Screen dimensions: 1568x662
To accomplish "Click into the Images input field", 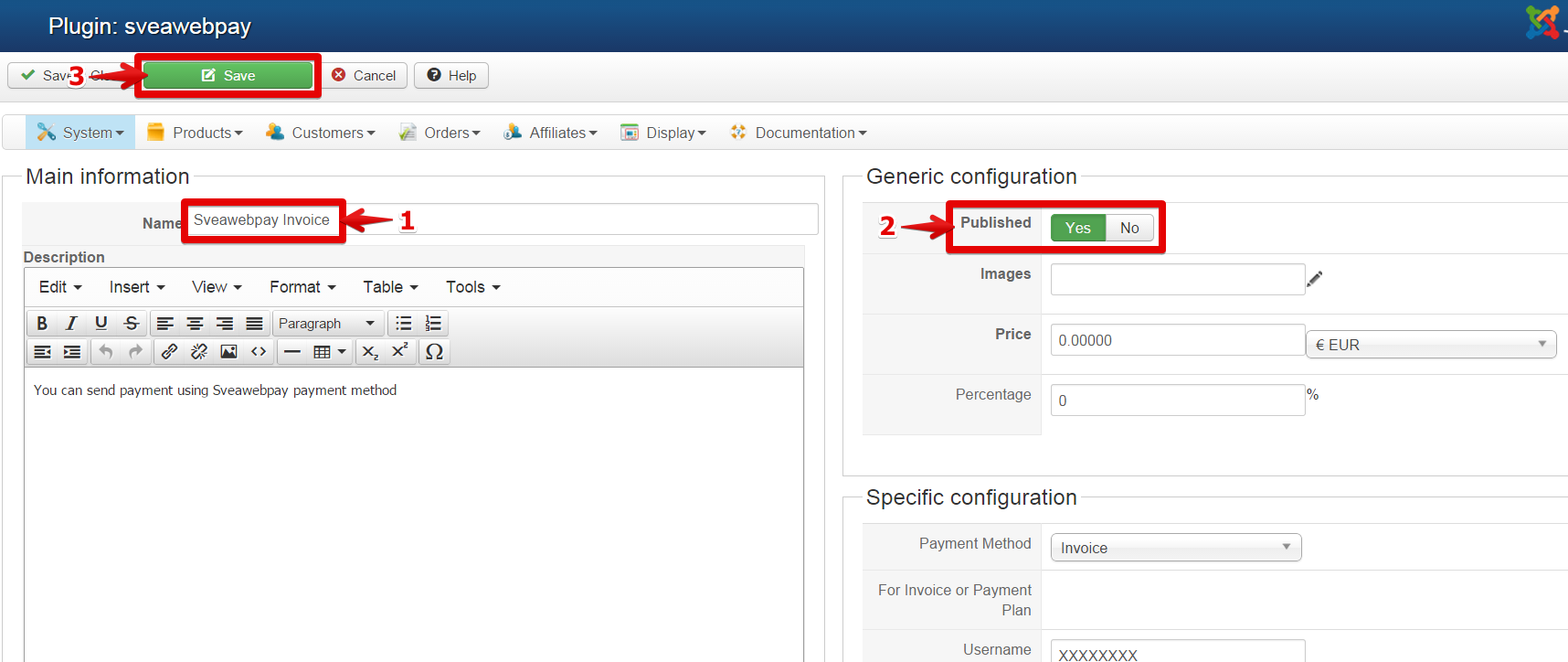I will [1178, 279].
